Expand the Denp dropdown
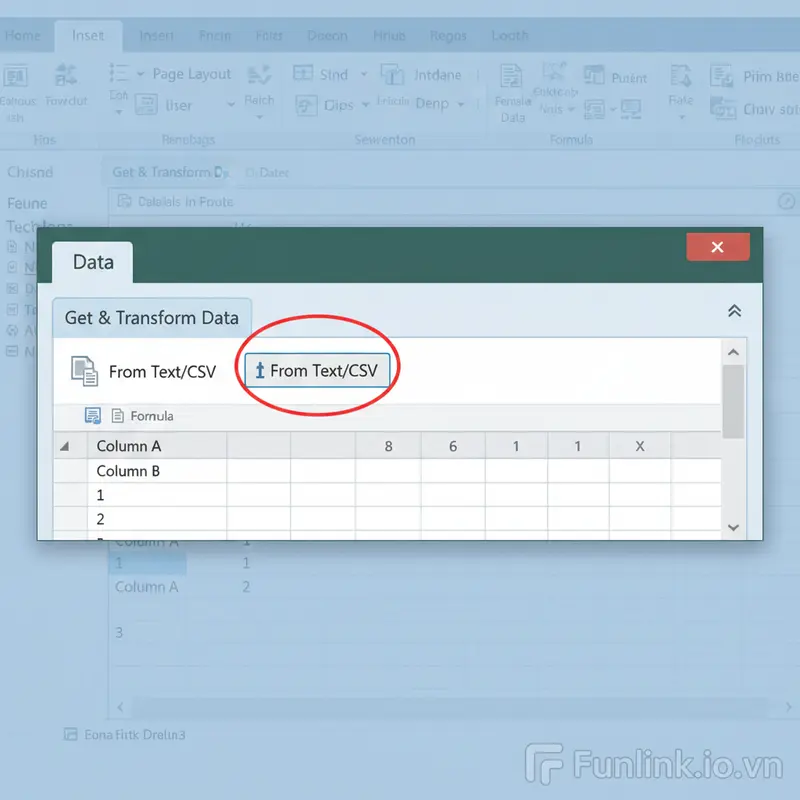The height and width of the screenshot is (800, 800). point(460,102)
